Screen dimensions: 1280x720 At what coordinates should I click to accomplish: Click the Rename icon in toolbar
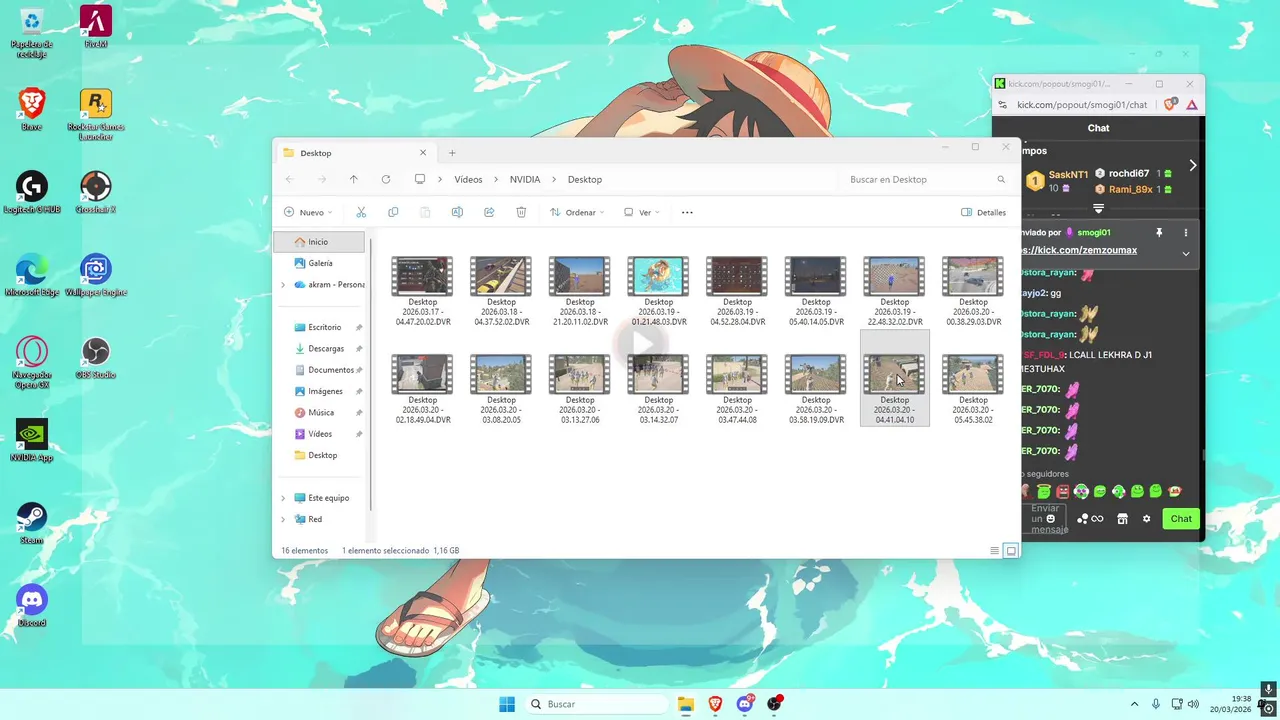click(x=457, y=212)
